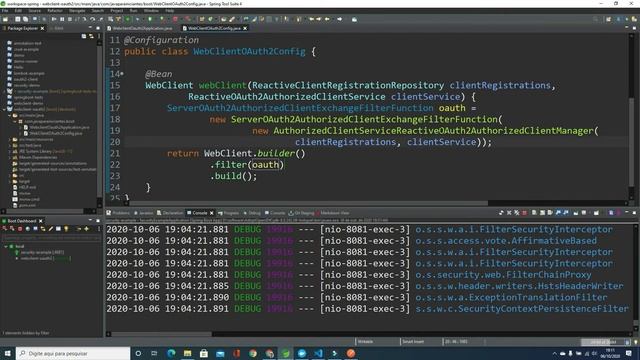
Task: Minimize the Package Explorer panel
Action: click(x=90, y=28)
